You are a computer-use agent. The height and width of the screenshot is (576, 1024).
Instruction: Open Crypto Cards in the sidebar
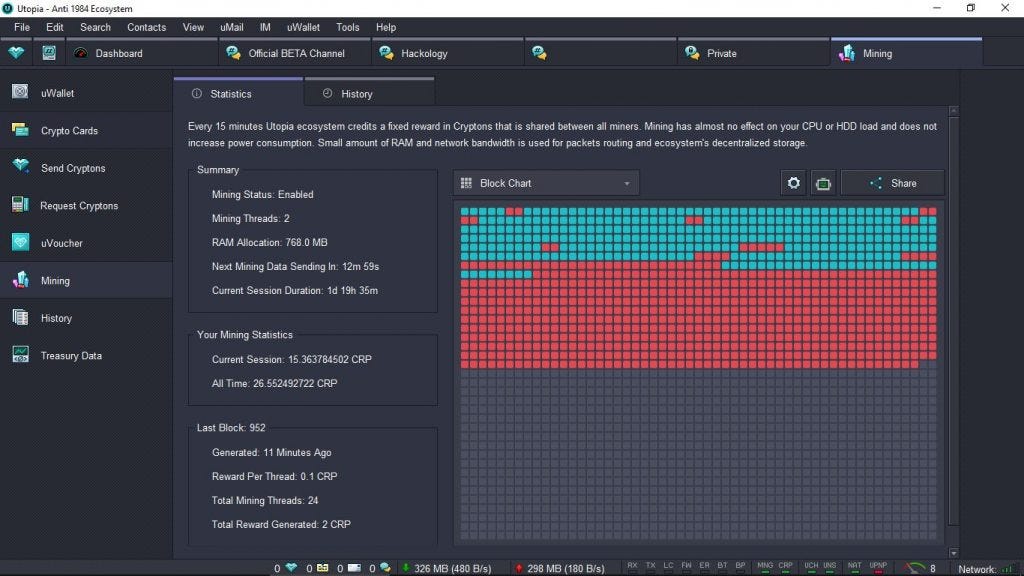(x=86, y=130)
